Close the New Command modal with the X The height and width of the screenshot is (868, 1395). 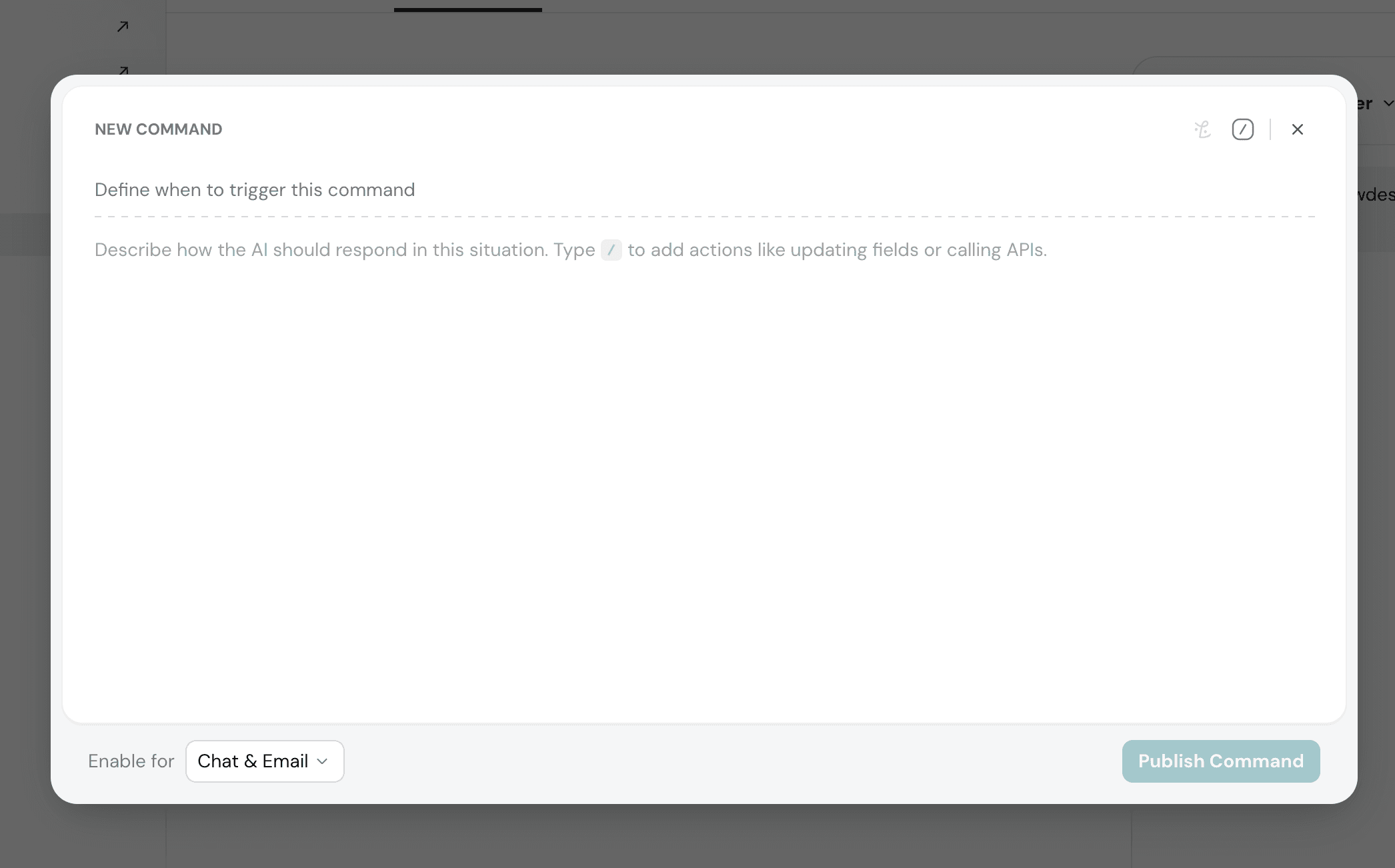click(x=1297, y=129)
